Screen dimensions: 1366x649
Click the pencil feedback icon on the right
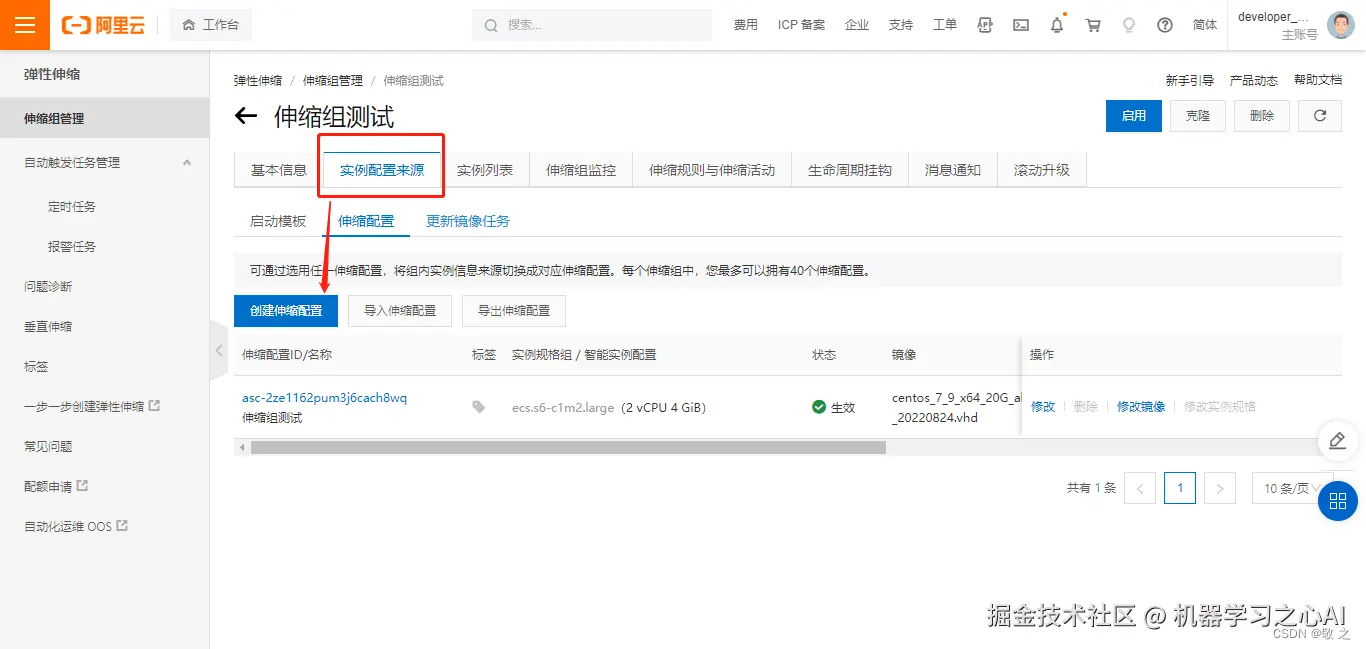1338,441
